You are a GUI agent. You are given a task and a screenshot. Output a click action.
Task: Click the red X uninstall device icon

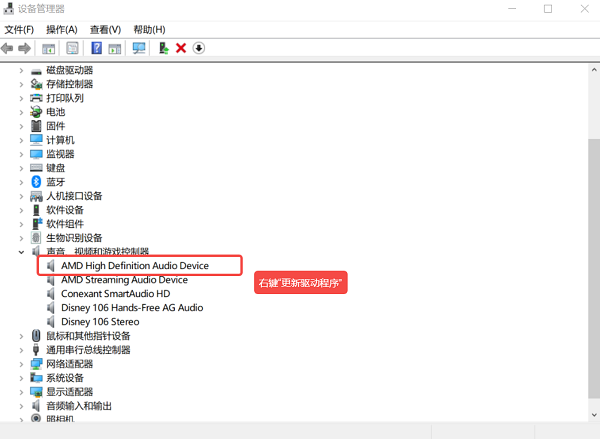click(x=181, y=48)
